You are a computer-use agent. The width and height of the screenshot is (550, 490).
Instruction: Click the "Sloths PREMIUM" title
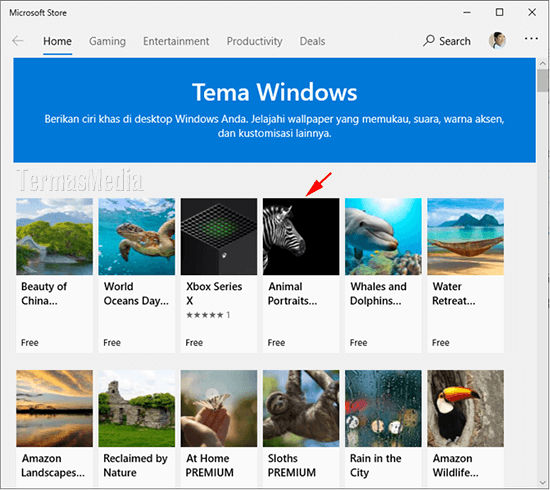point(292,465)
